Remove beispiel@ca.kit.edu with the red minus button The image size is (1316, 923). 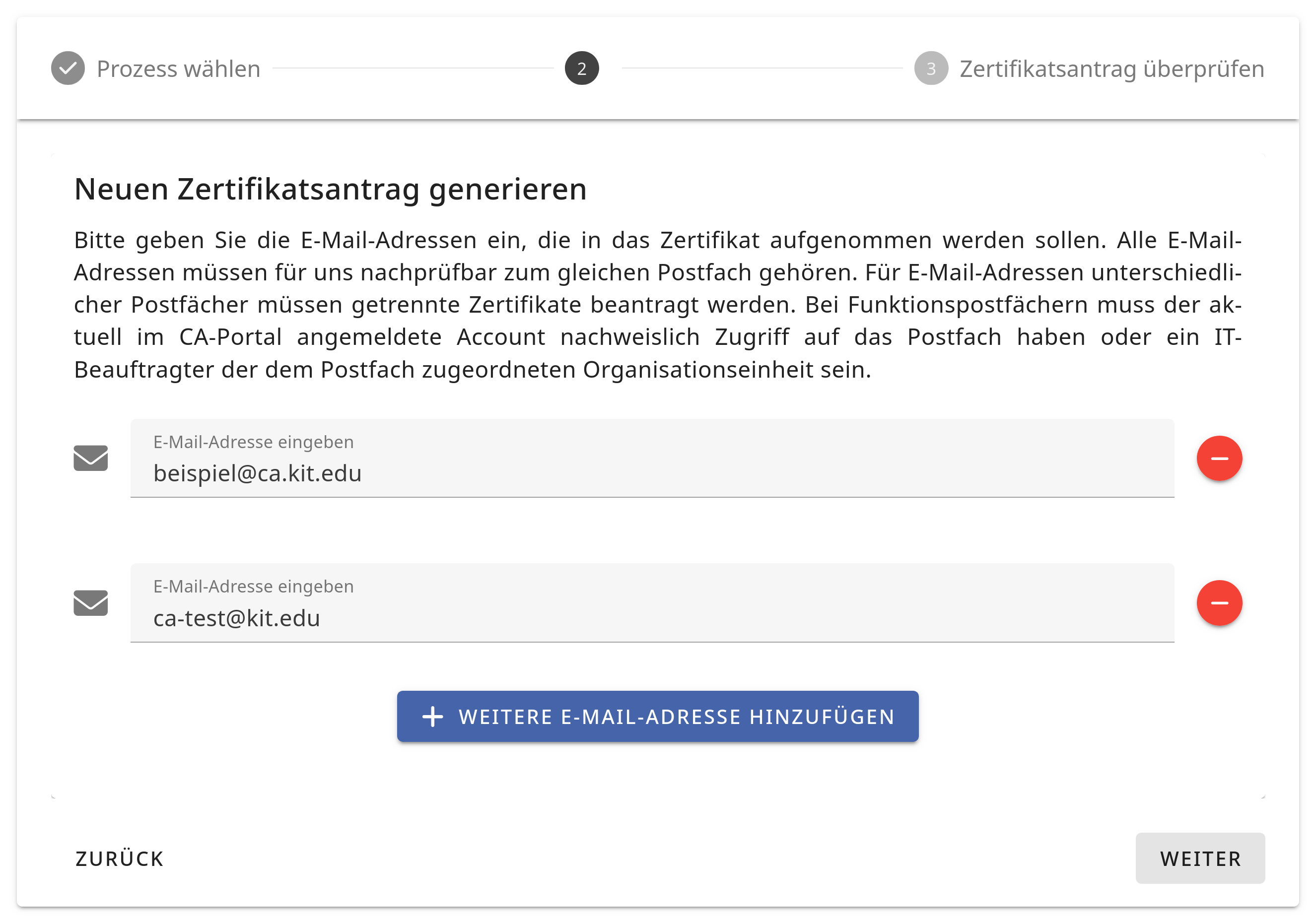pyautogui.click(x=1219, y=458)
